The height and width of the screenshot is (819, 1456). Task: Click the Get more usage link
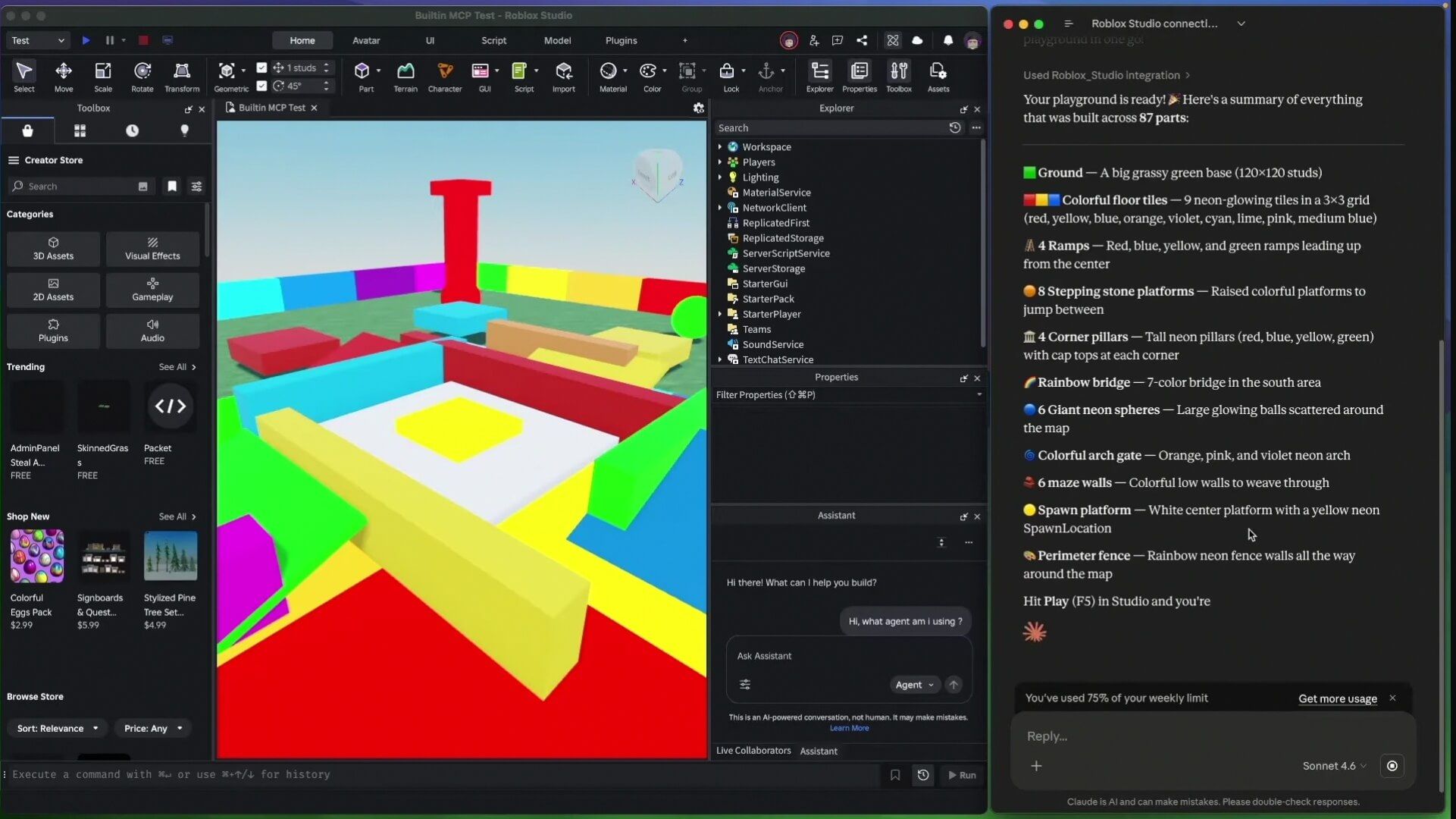pos(1338,698)
